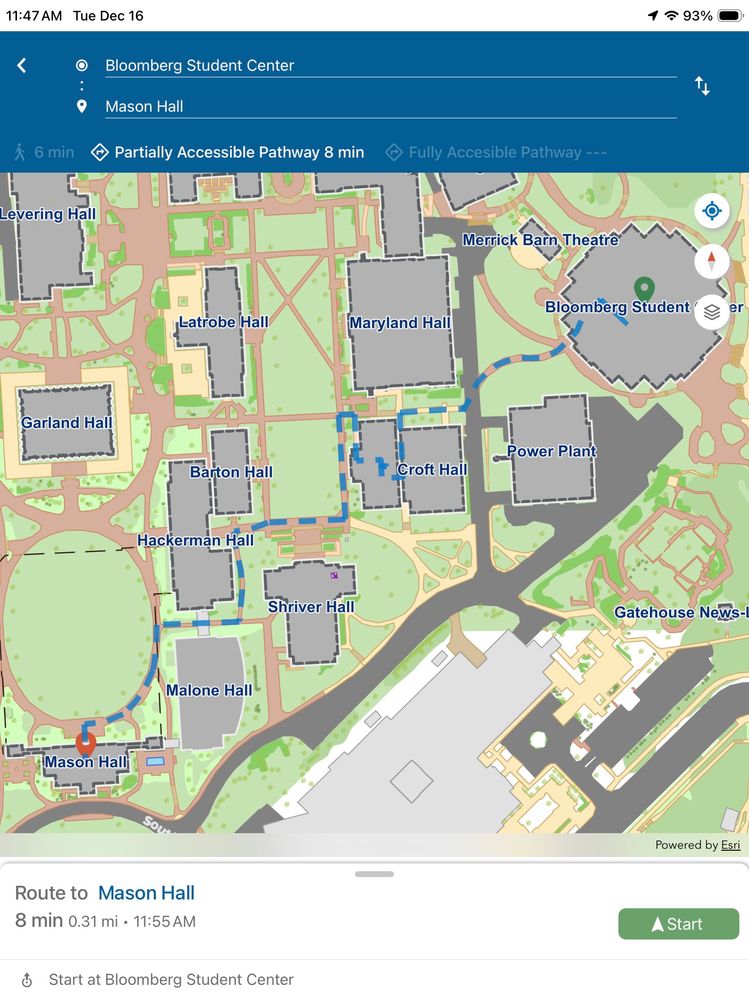Open the map layers icon
Viewport: 749px width, 999px height.
711,312
